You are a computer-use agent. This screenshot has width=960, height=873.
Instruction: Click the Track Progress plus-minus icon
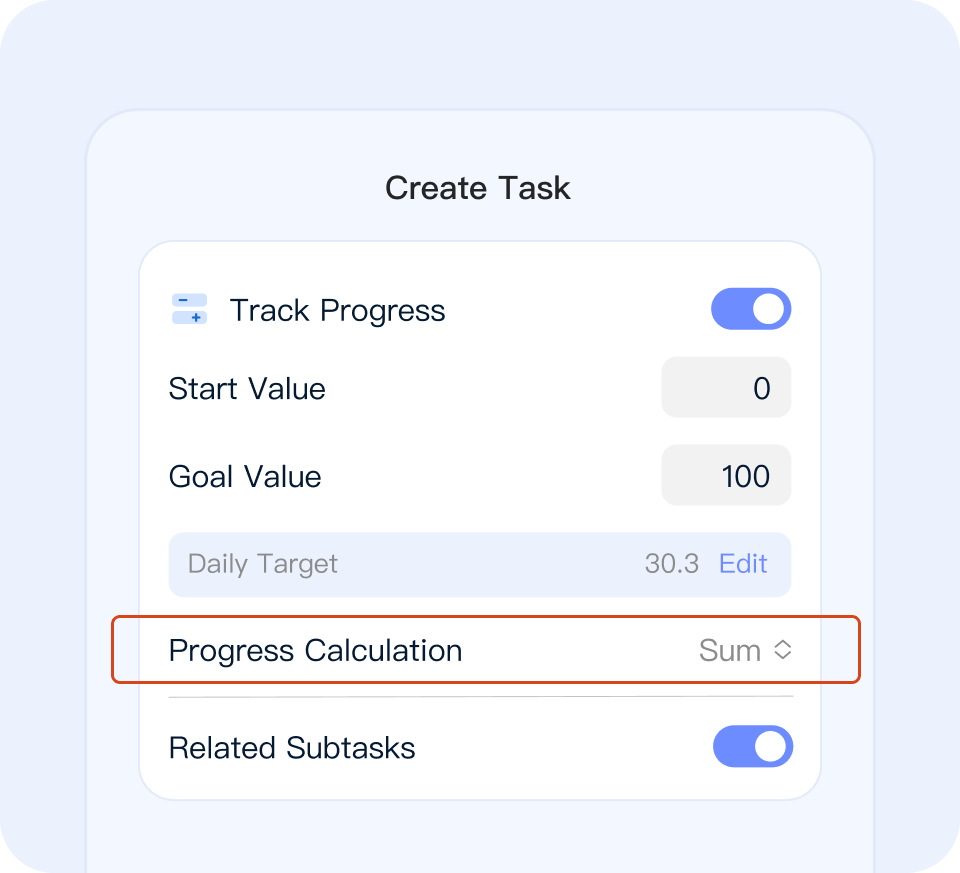coord(189,310)
